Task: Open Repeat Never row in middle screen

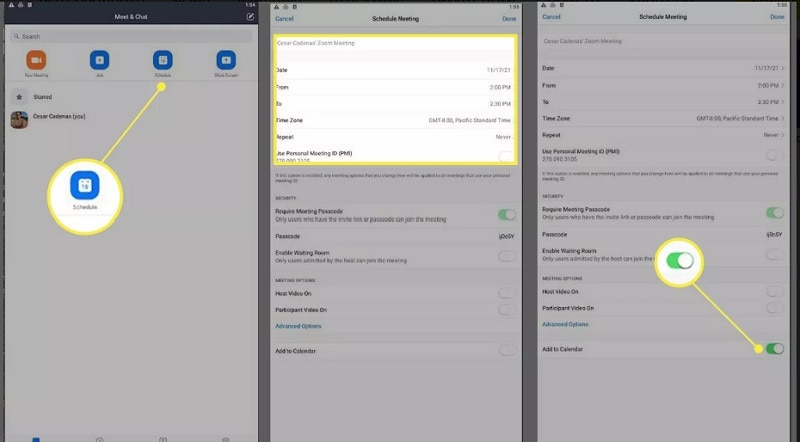Action: click(x=395, y=137)
